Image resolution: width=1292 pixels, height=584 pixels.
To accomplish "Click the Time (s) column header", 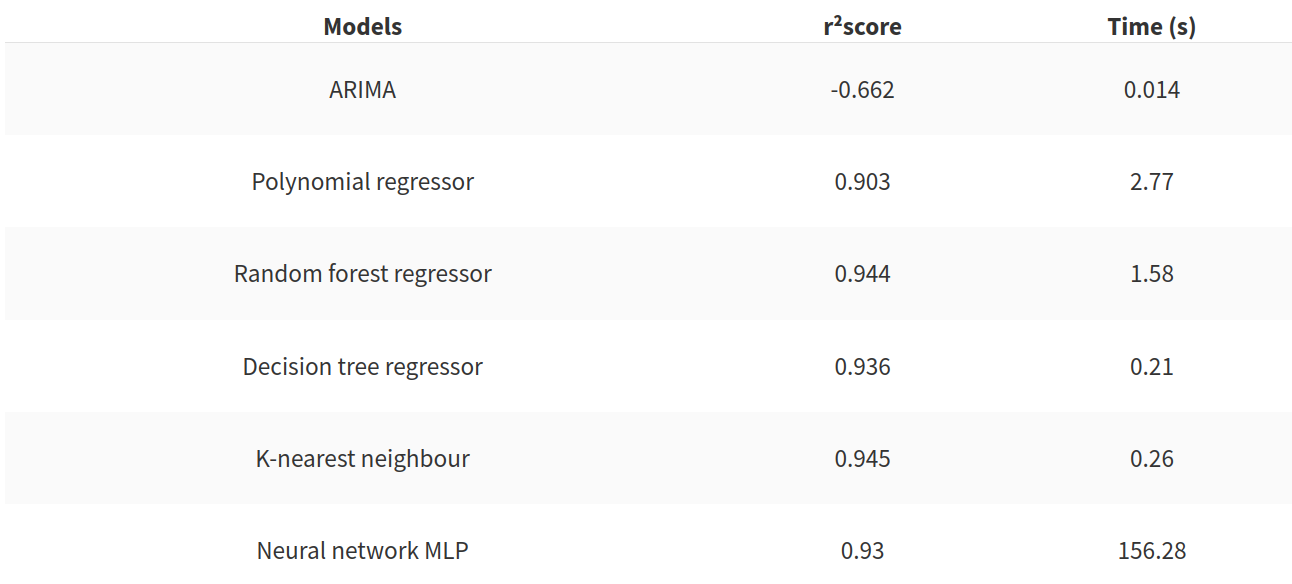I will click(1151, 27).
